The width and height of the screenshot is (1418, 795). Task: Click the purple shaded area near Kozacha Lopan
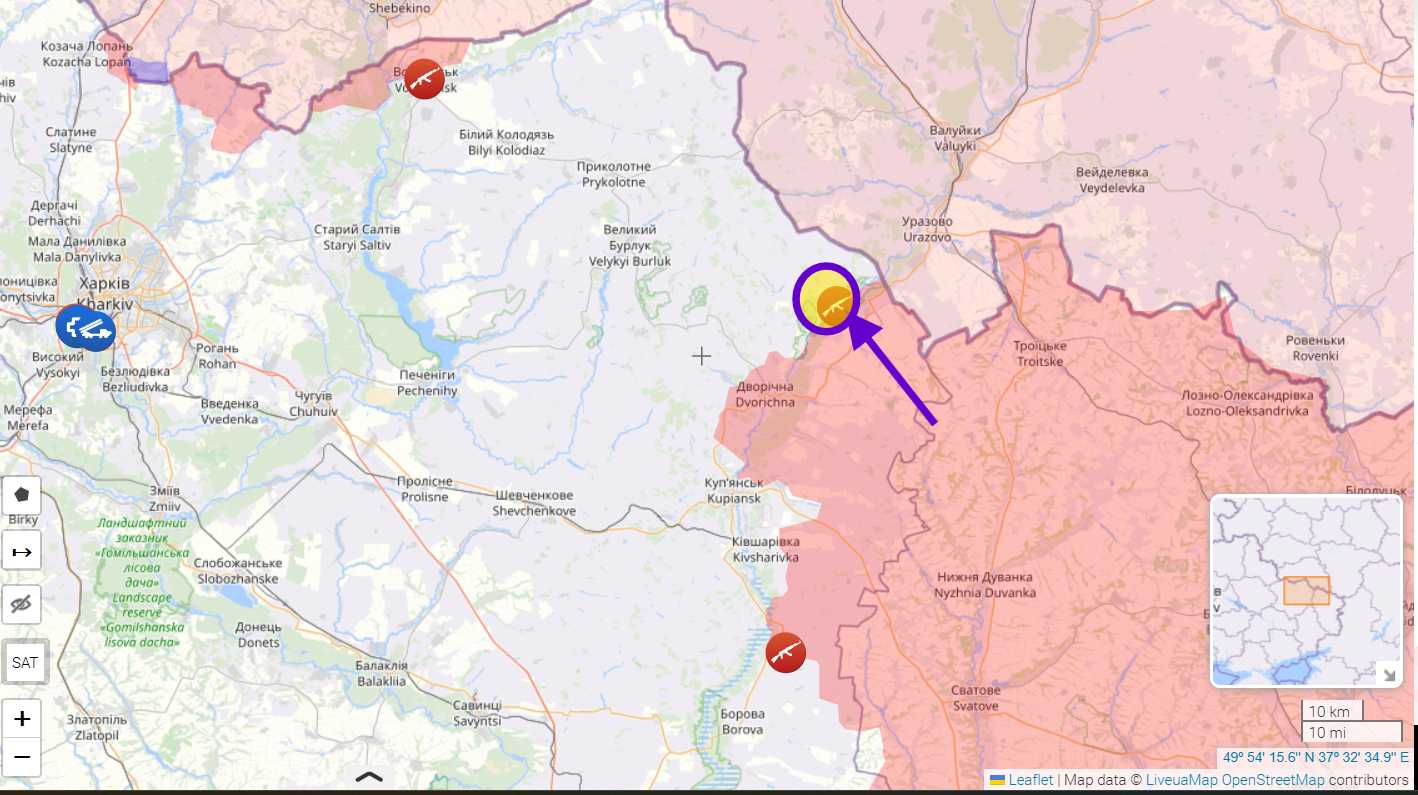(x=148, y=71)
